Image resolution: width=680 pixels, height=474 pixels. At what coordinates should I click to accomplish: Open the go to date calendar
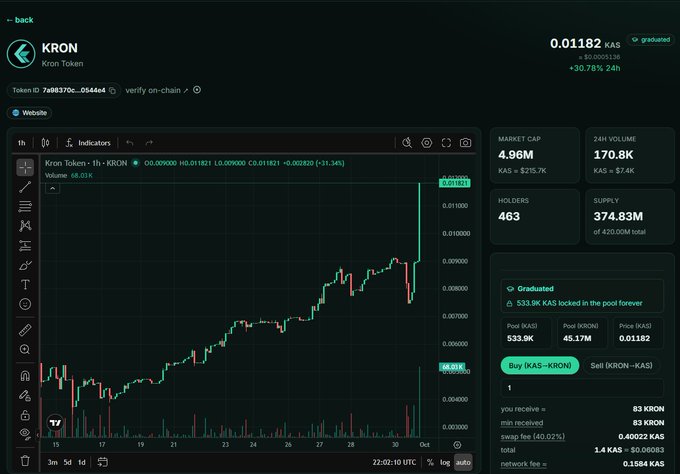coord(102,462)
